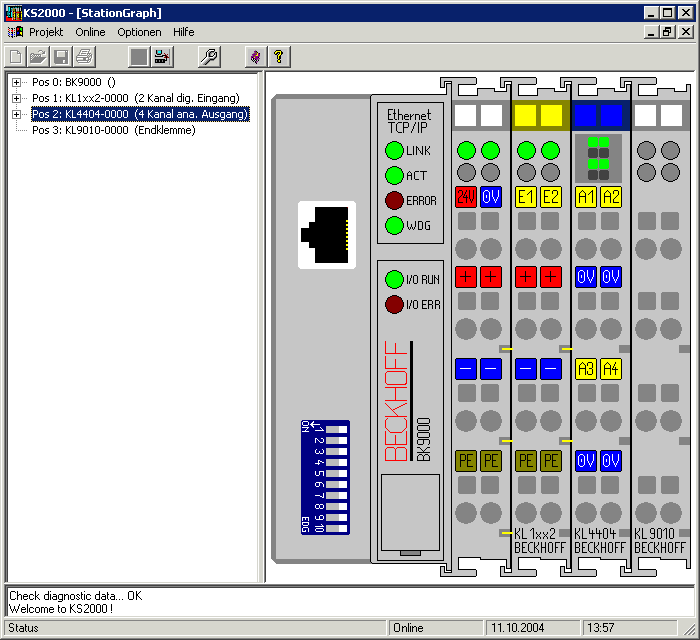Toggle DIP switch 2 on address block
This screenshot has width=700, height=640.
336,441
